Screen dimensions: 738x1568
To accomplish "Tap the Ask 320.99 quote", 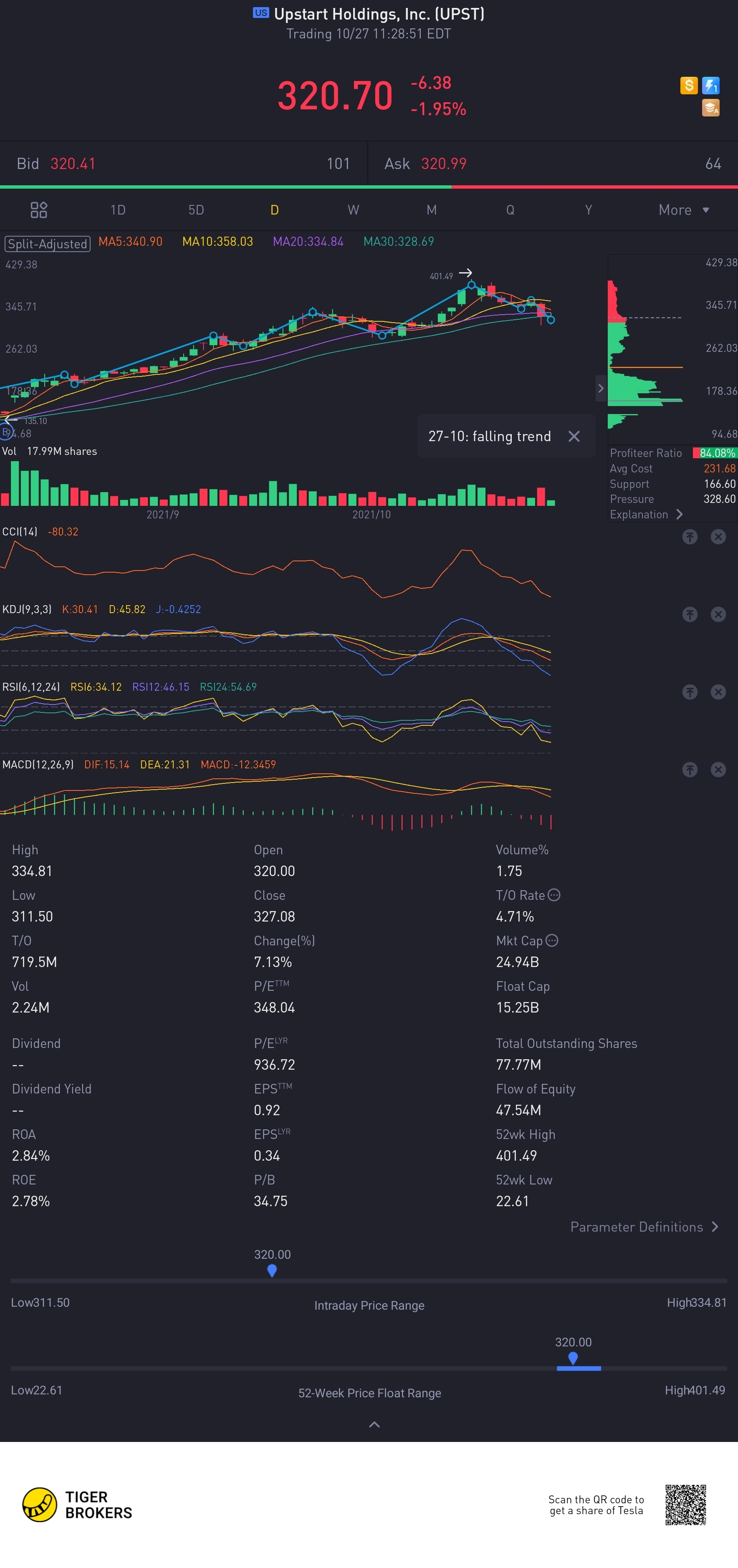I will [x=553, y=164].
